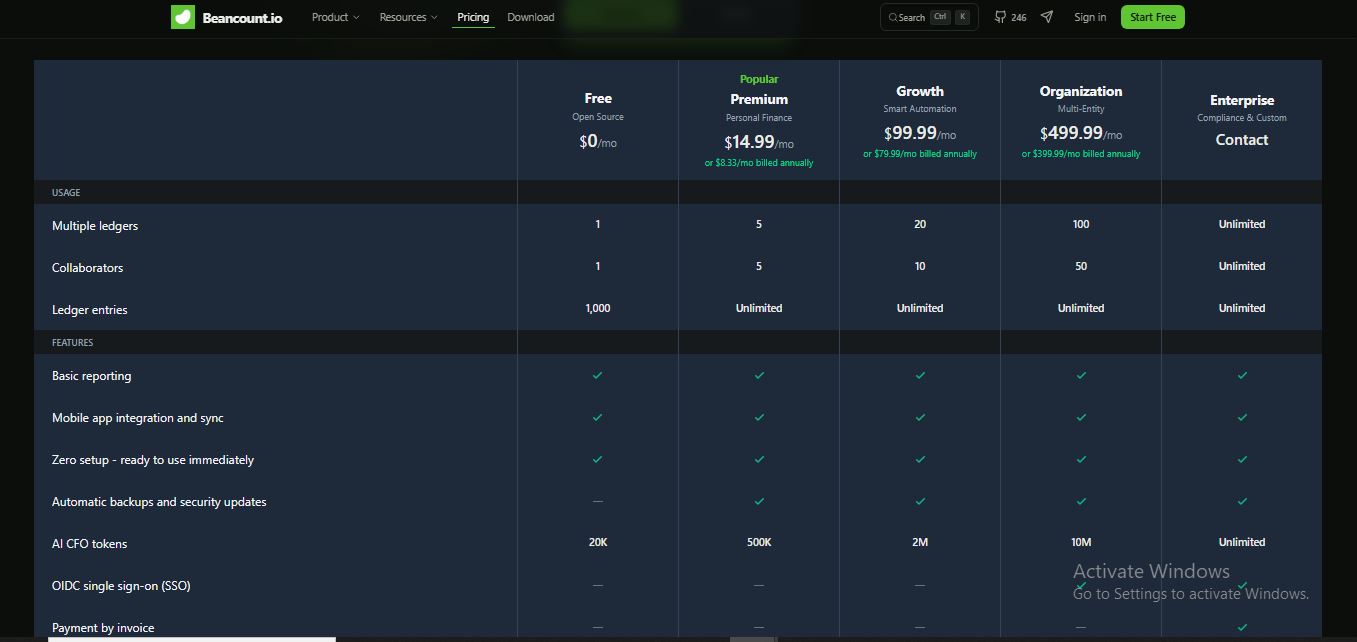Select the Premium plan heading
Viewport: 1357px width, 642px height.
tap(759, 99)
